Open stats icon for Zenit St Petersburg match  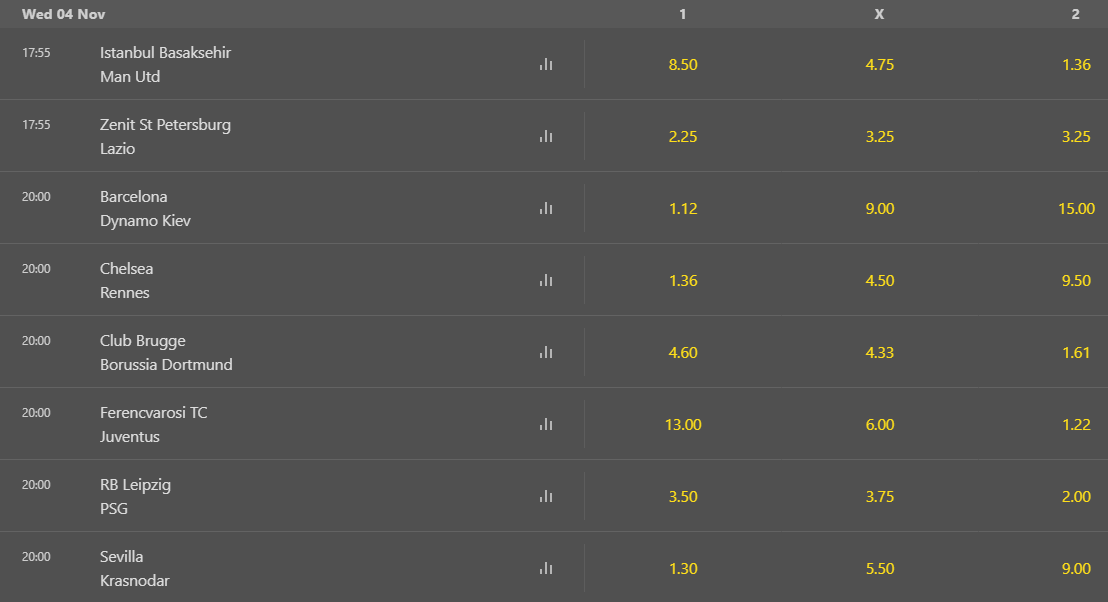click(x=545, y=136)
